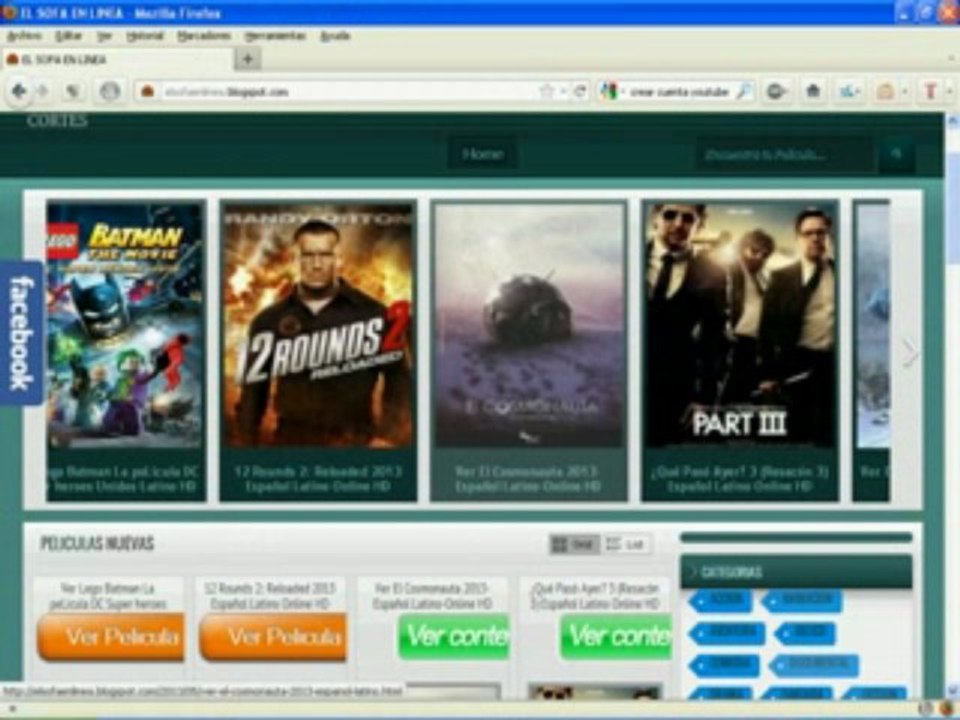
Task: Click the El Cosmonauta poster
Action: 528,324
